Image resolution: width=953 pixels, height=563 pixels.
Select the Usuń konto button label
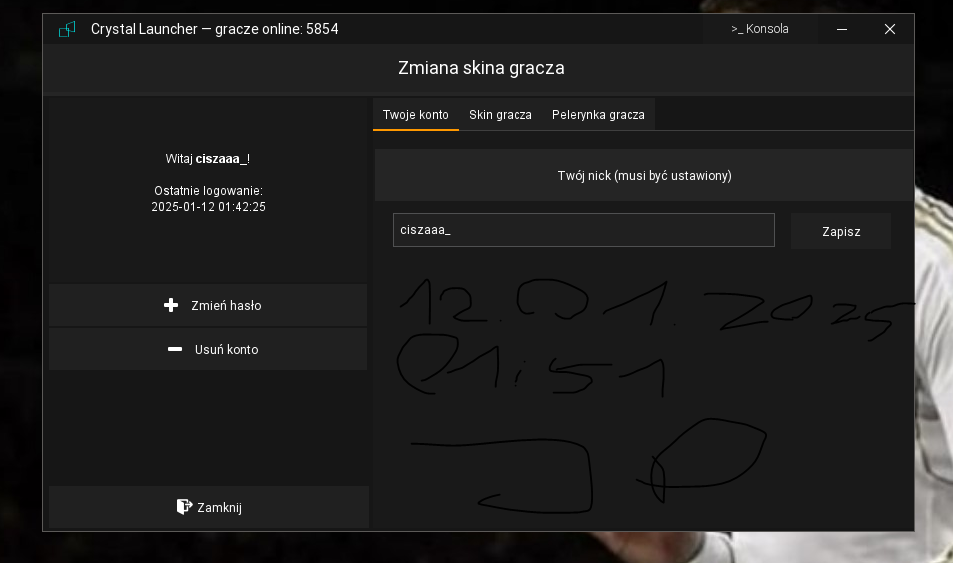pos(226,349)
